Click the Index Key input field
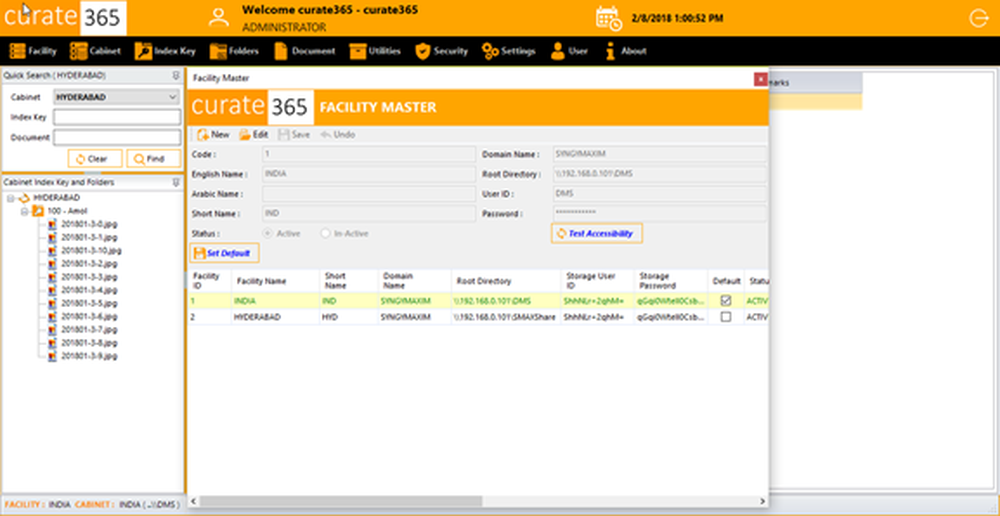Image resolution: width=1000 pixels, height=516 pixels. click(x=117, y=117)
